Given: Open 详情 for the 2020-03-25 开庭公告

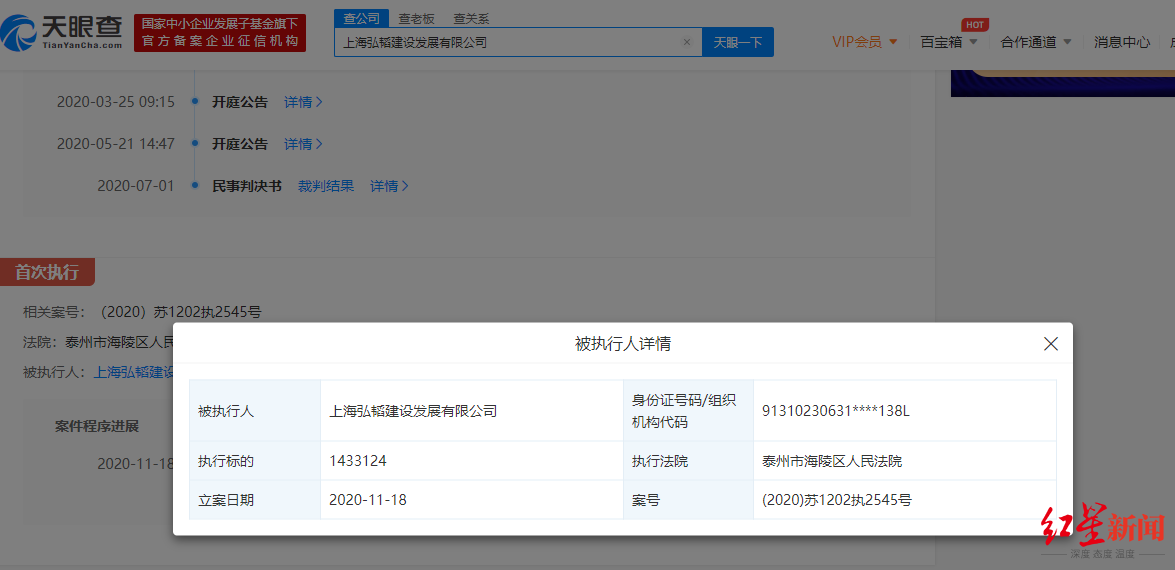Looking at the screenshot, I should [x=303, y=102].
